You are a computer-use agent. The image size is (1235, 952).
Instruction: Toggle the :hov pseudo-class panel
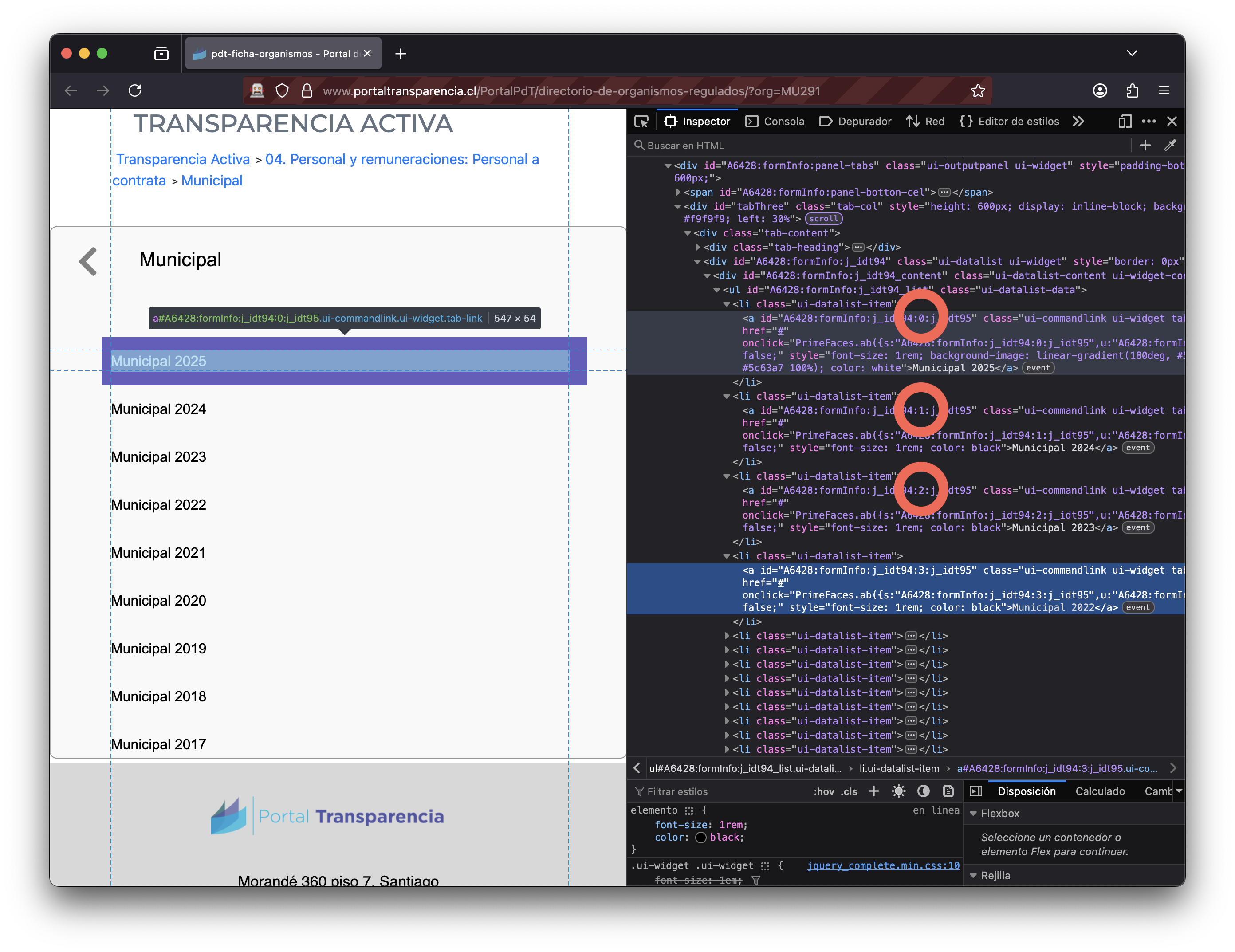(x=823, y=791)
